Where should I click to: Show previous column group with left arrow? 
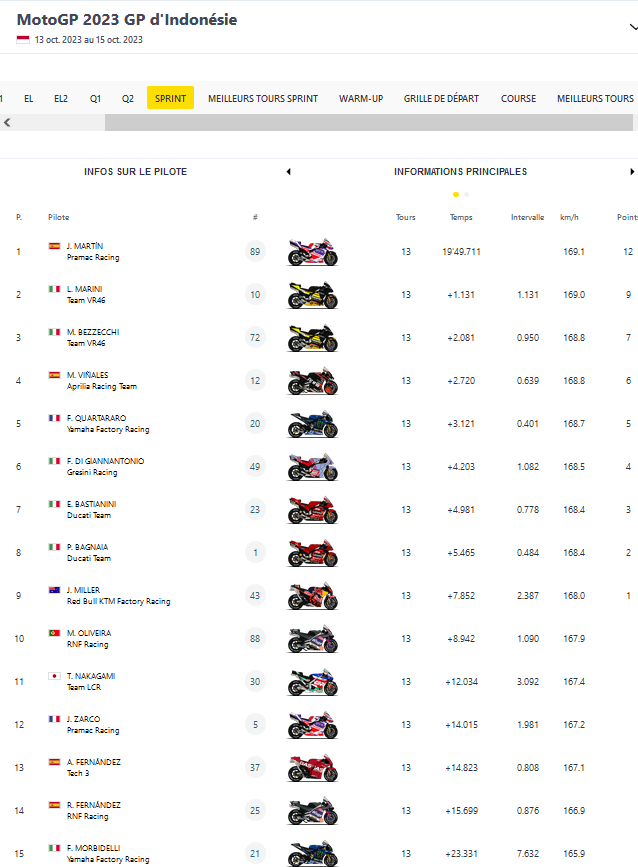click(x=289, y=172)
